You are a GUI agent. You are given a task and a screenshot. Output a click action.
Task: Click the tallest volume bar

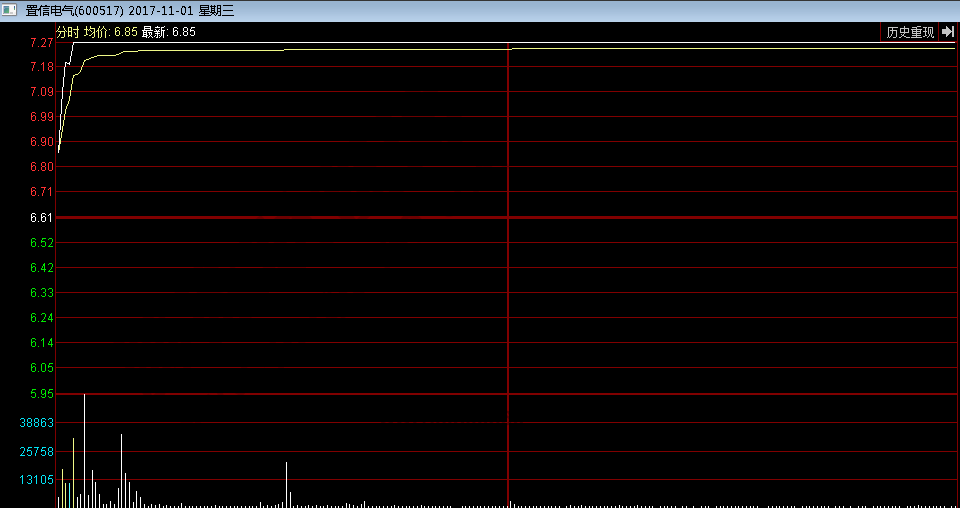[84, 450]
